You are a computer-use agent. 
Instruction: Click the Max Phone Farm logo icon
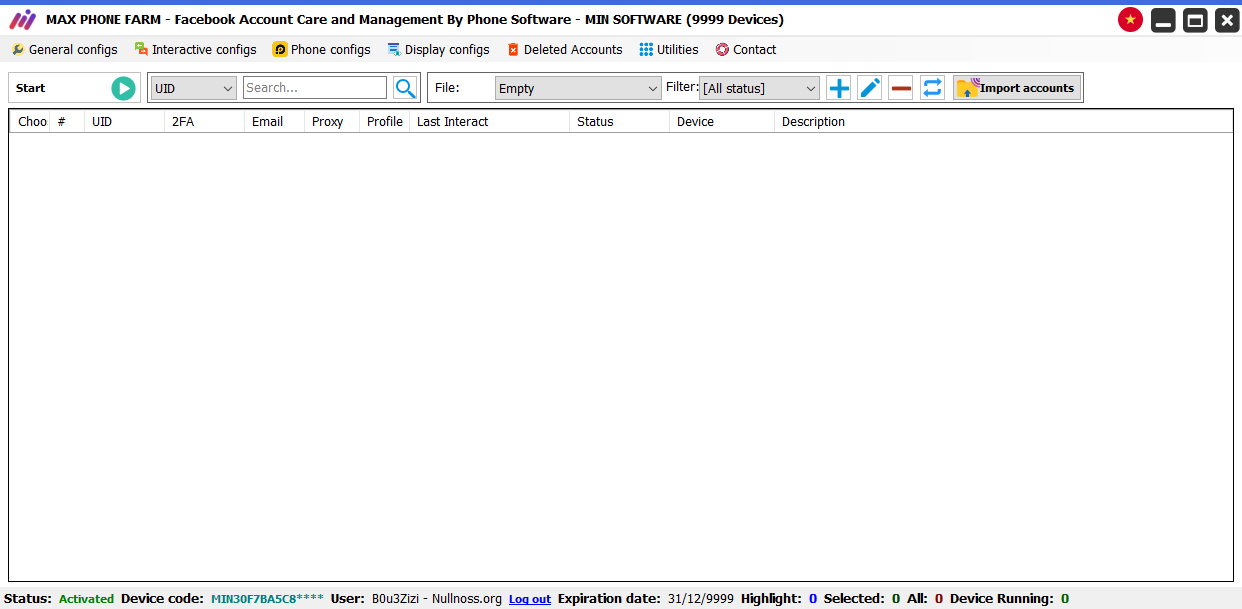(x=22, y=19)
